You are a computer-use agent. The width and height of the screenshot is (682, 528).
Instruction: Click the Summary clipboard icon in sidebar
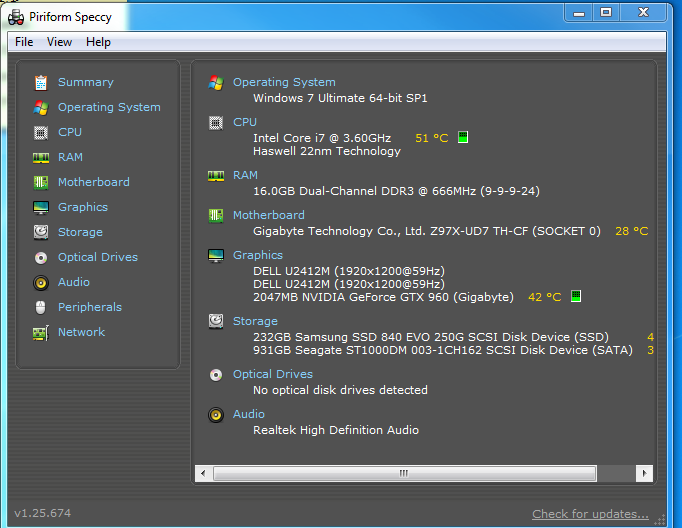coord(41,83)
